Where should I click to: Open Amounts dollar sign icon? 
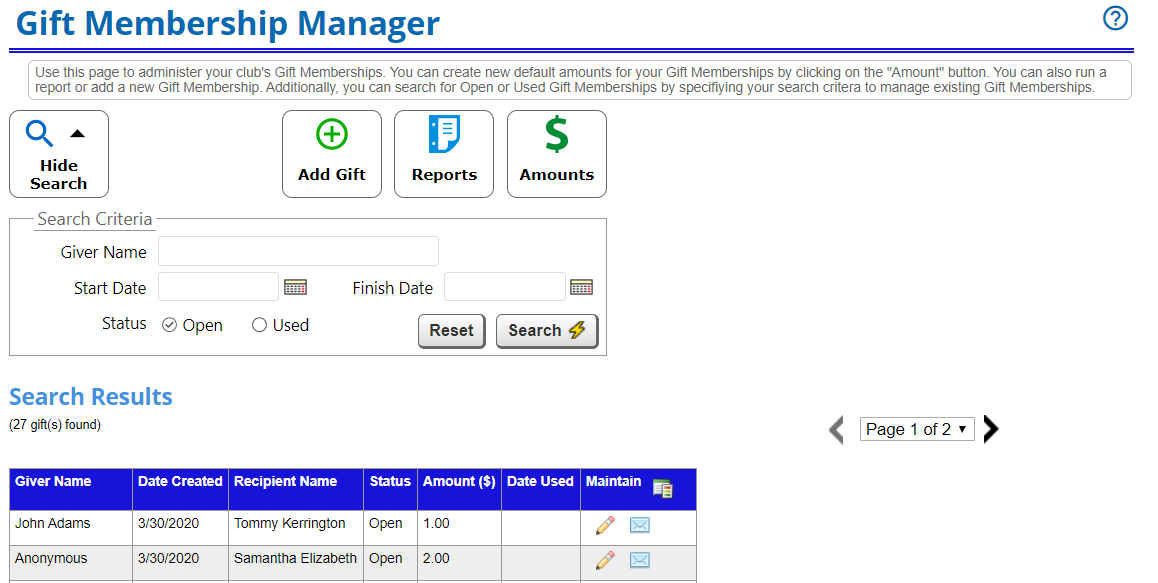click(x=556, y=135)
